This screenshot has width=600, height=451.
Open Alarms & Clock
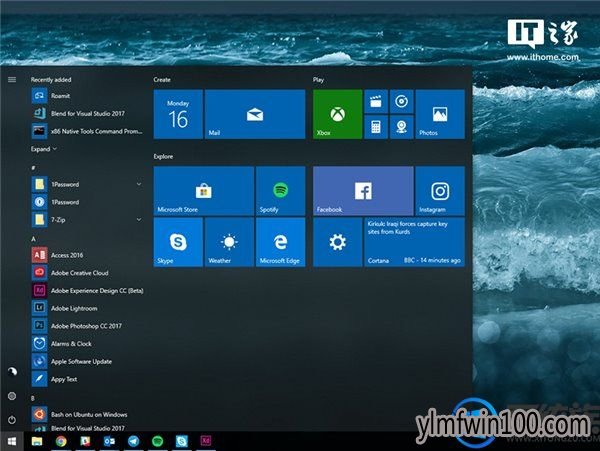point(87,344)
